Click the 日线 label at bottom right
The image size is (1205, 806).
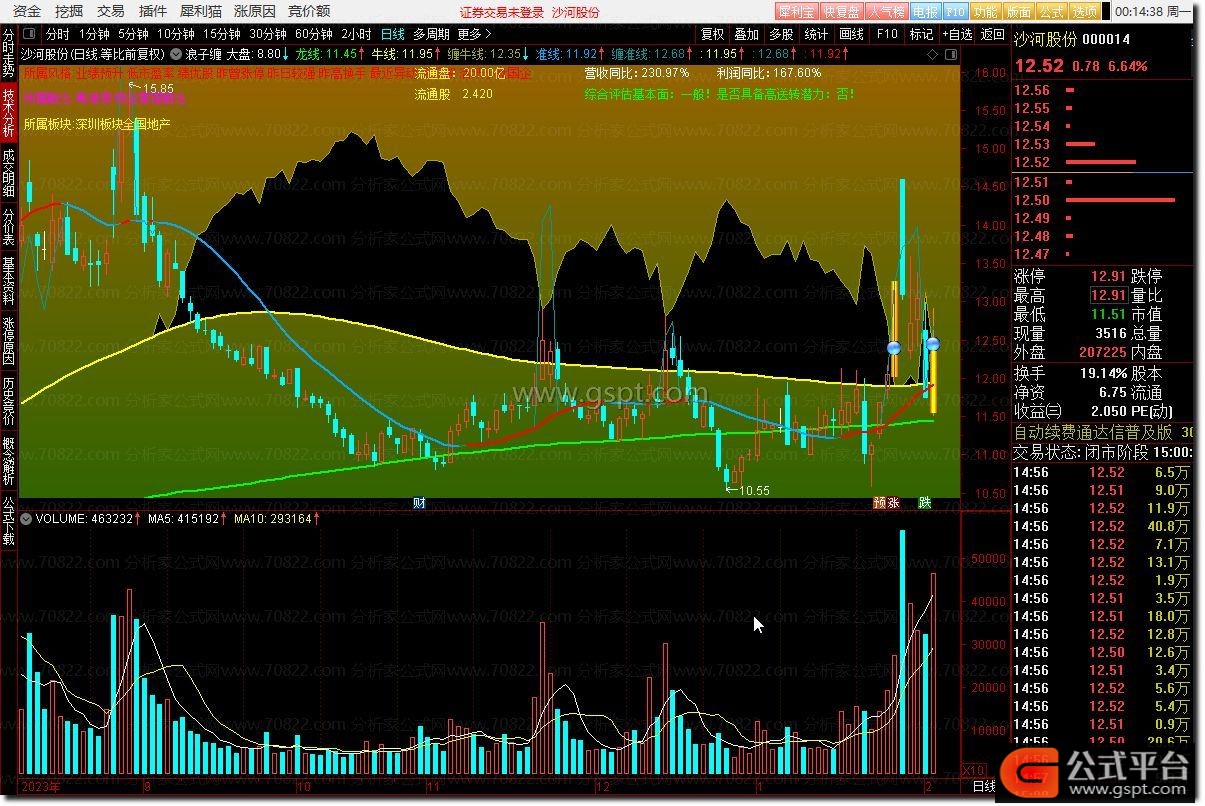pyautogui.click(x=985, y=788)
